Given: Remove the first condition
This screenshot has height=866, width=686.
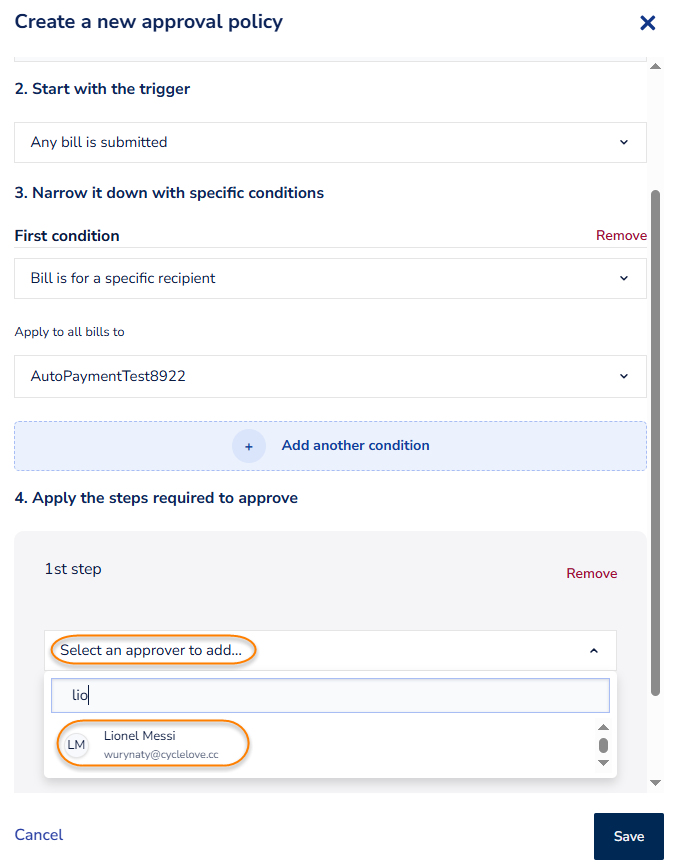Looking at the screenshot, I should tap(621, 235).
